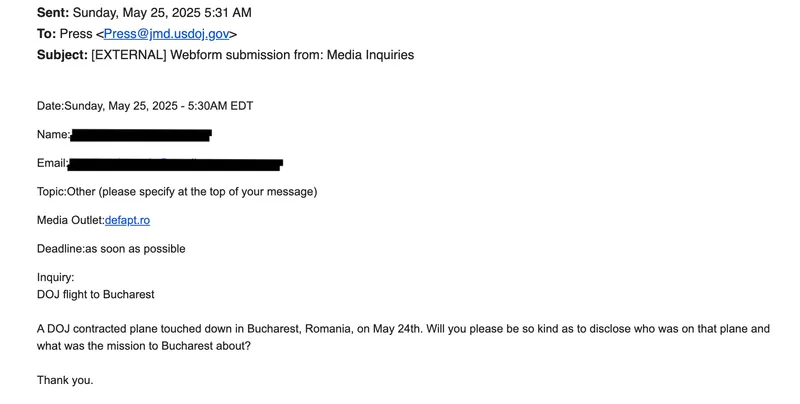Click the "Topic:Other" line

[x=177, y=191]
